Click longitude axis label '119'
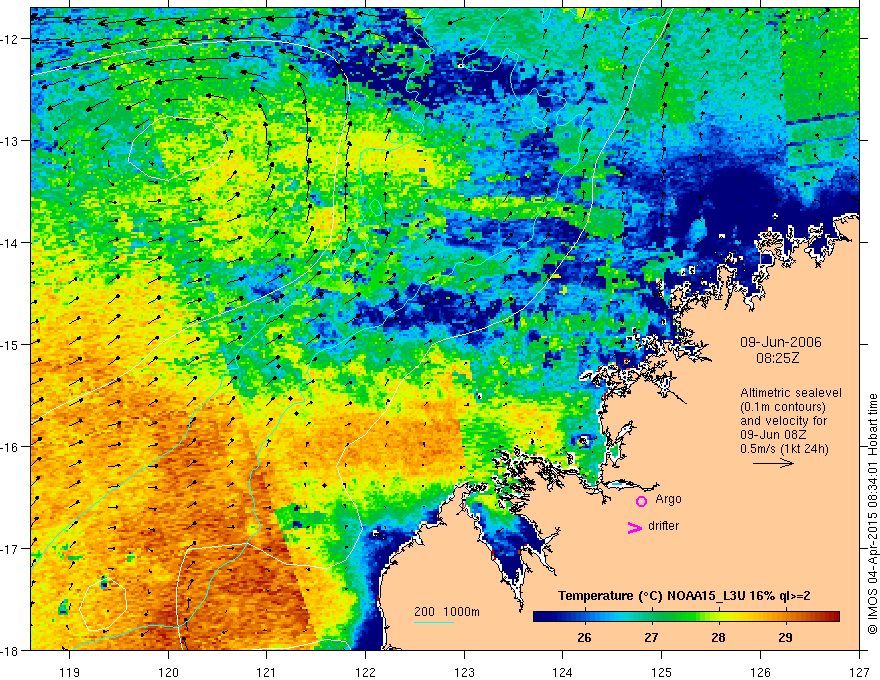The height and width of the screenshot is (680, 880). pyautogui.click(x=70, y=672)
